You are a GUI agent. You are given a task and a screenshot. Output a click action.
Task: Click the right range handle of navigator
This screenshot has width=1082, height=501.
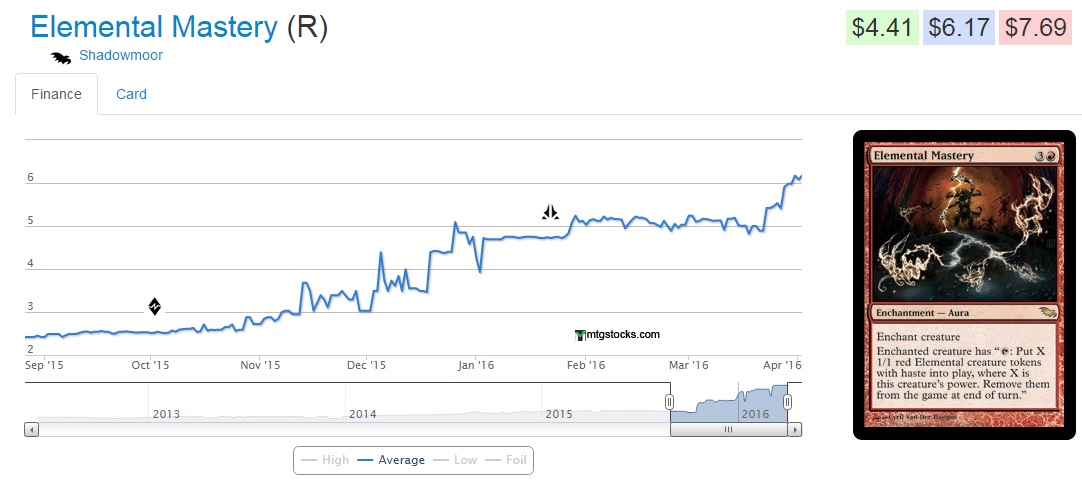click(788, 402)
